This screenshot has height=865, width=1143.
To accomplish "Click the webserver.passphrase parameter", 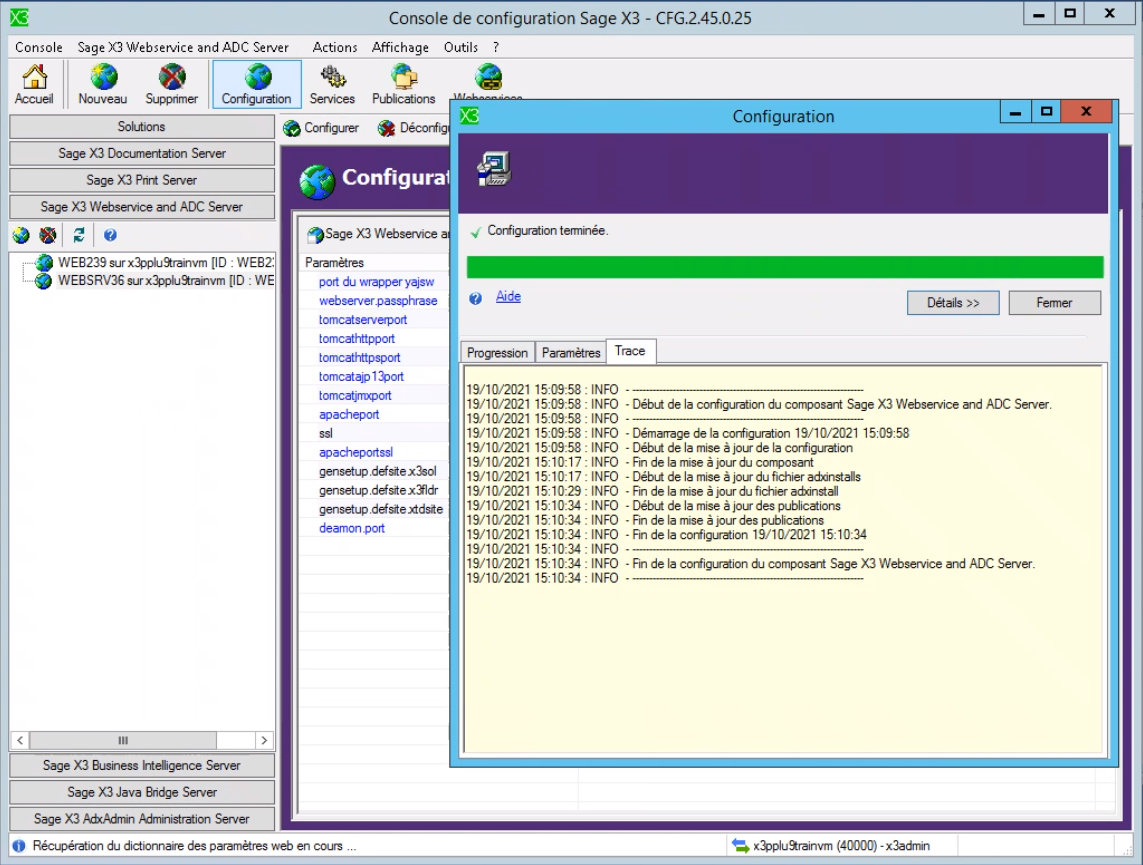I will tap(378, 301).
